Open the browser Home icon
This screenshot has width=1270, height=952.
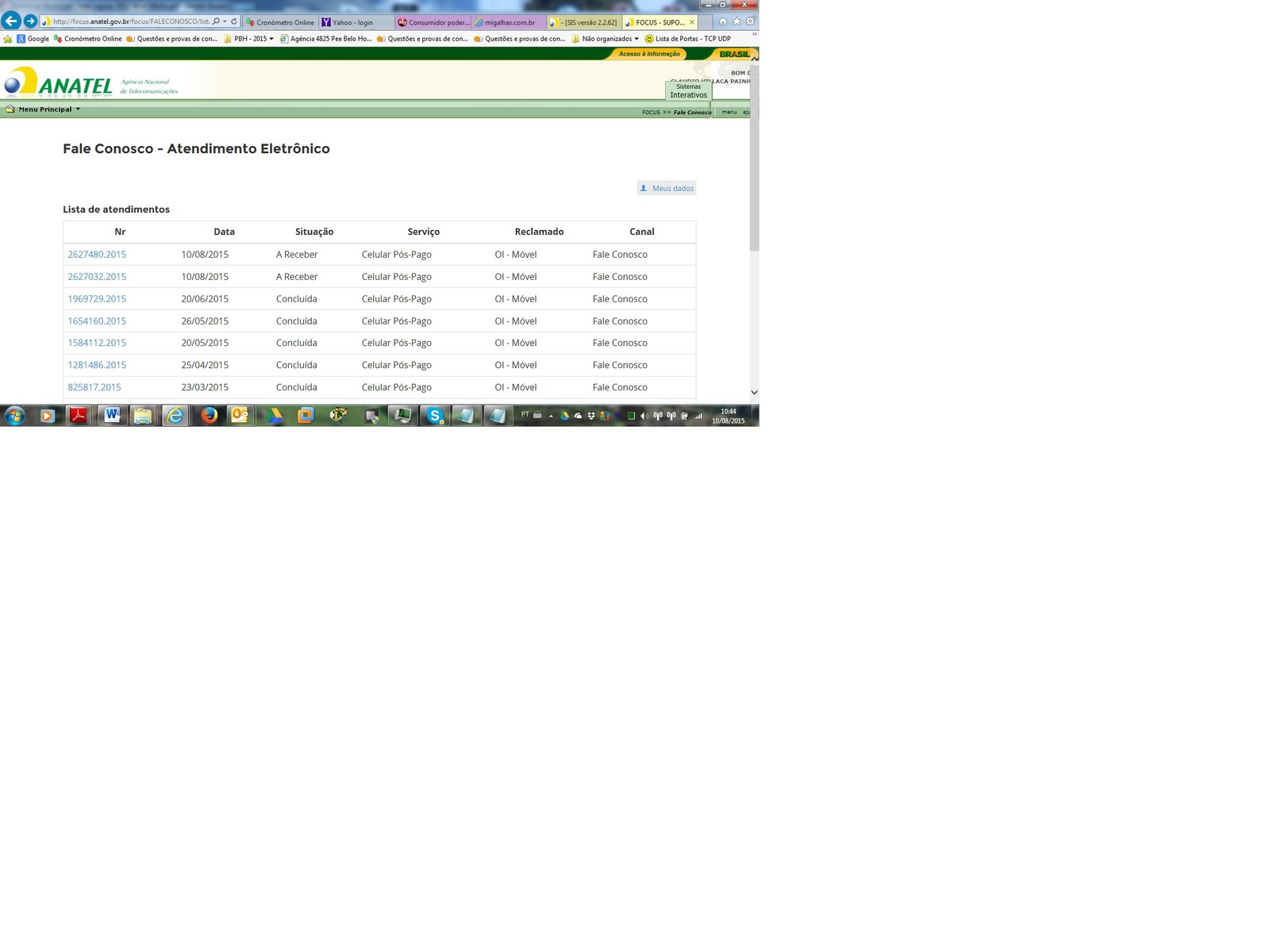click(x=722, y=21)
